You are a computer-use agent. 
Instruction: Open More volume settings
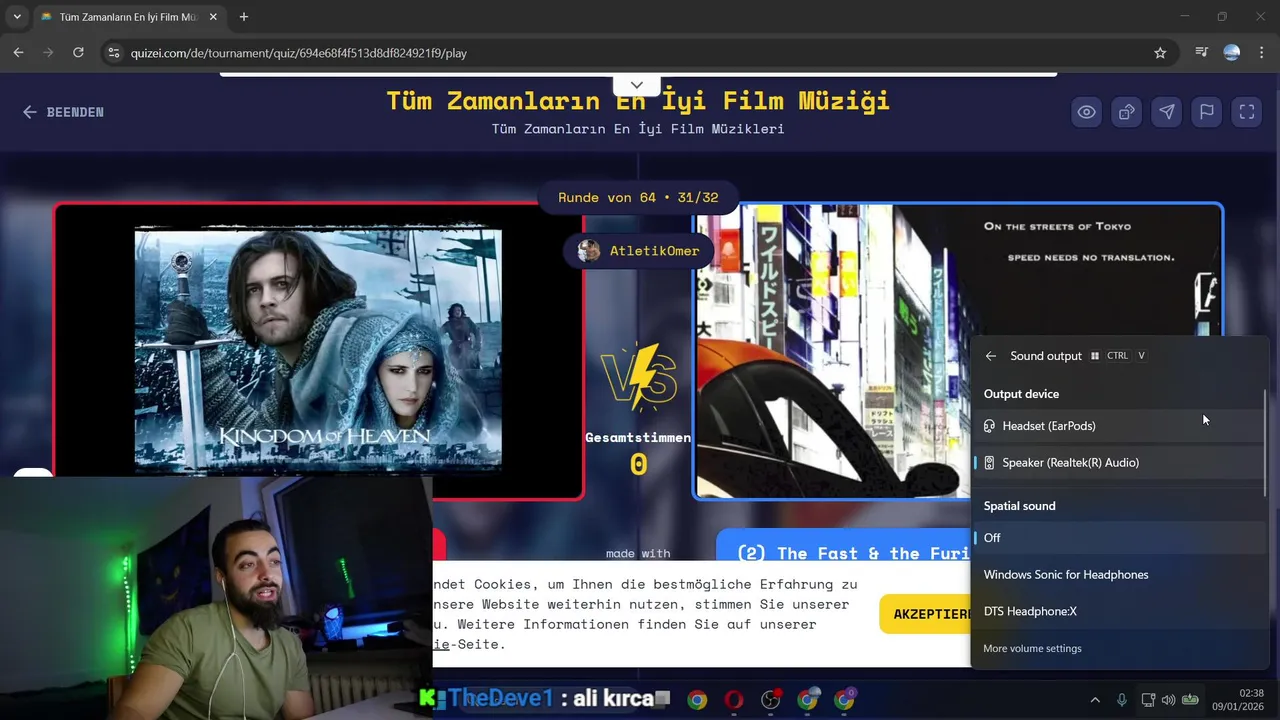pos(1032,649)
